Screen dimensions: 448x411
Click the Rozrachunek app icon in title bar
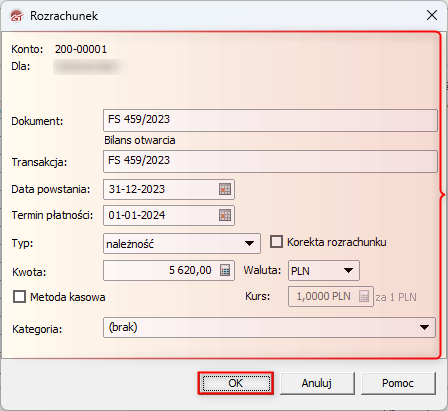[x=17, y=16]
